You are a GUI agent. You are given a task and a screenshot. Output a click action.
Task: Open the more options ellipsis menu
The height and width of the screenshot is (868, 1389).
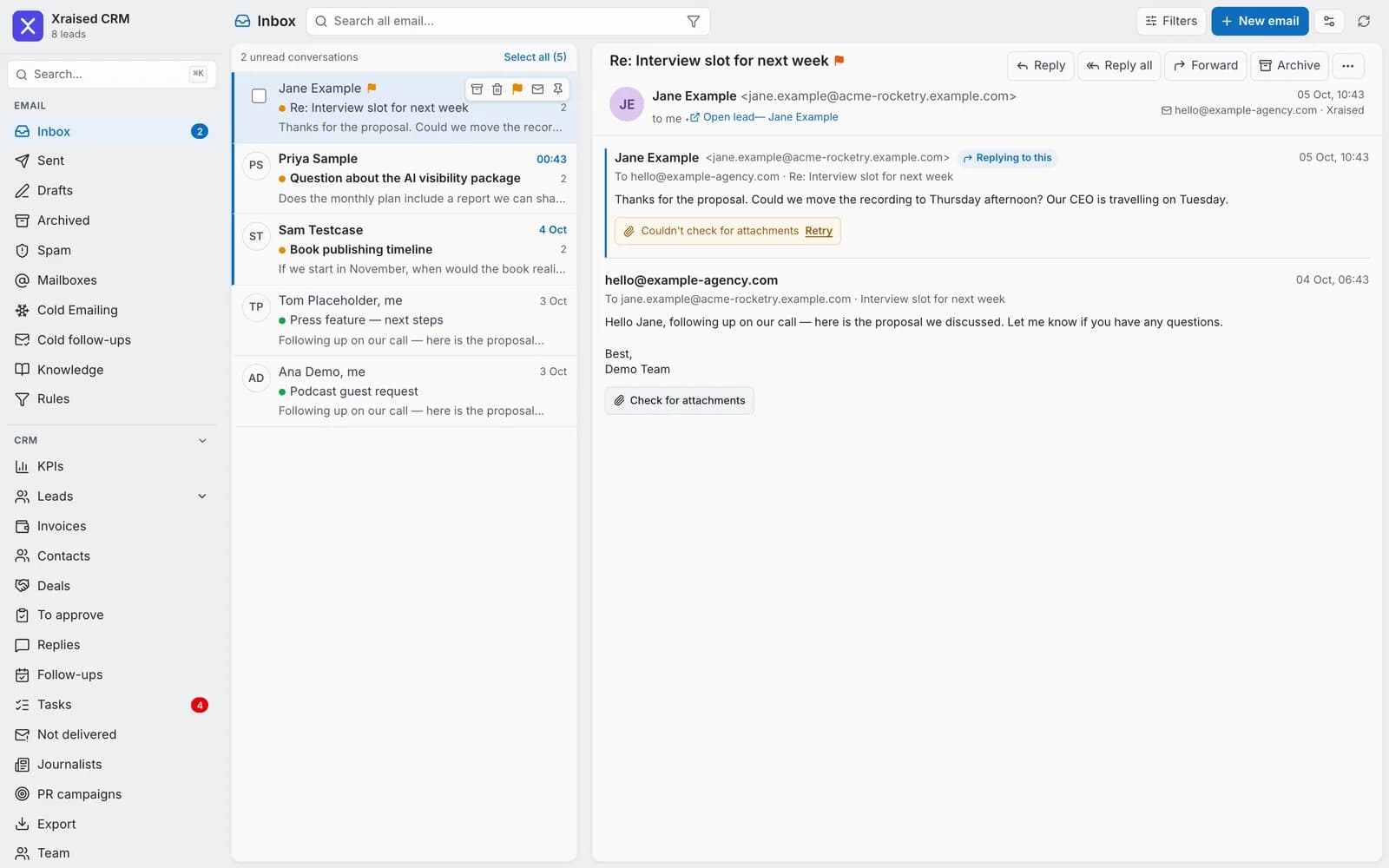coord(1347,65)
